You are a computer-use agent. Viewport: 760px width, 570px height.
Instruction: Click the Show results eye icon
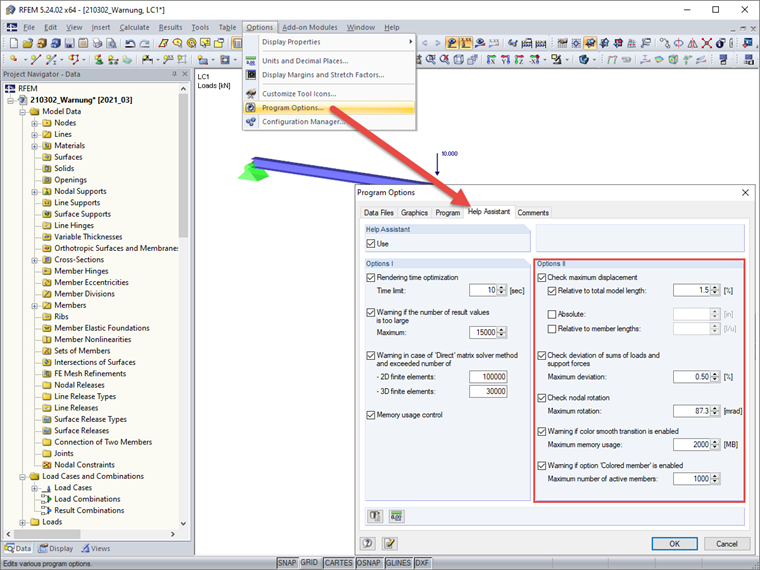[x=480, y=44]
